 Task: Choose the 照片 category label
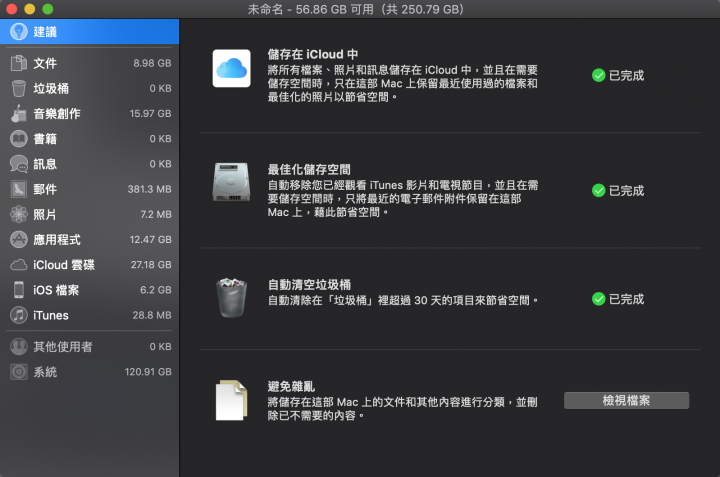coord(45,214)
